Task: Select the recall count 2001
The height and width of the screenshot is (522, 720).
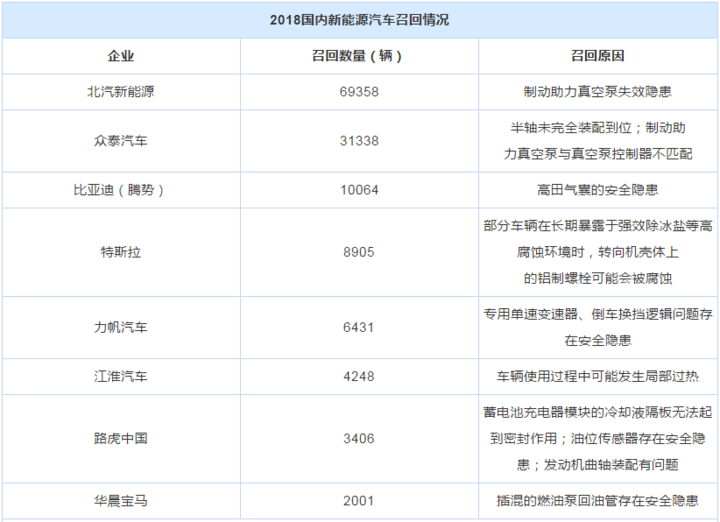Action: 359,501
